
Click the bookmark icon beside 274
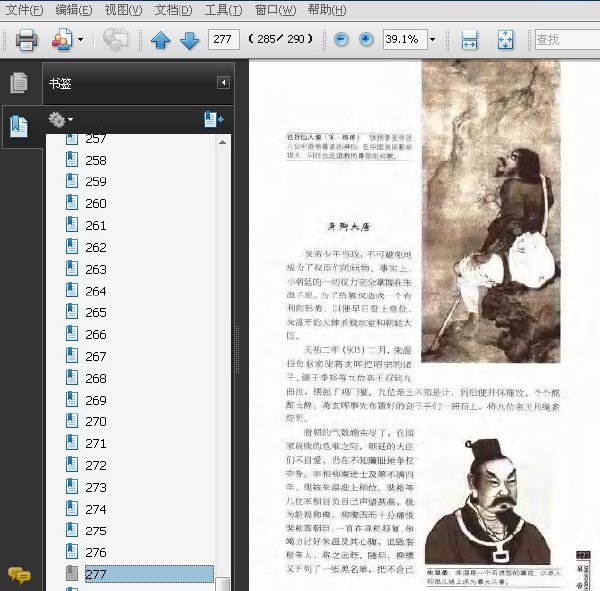click(72, 509)
